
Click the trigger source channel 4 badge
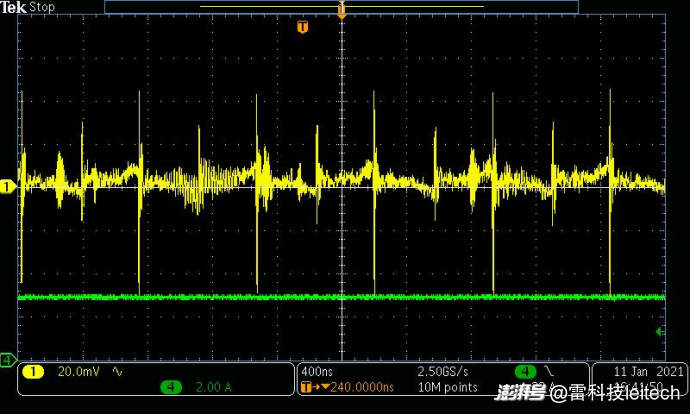pyautogui.click(x=521, y=372)
